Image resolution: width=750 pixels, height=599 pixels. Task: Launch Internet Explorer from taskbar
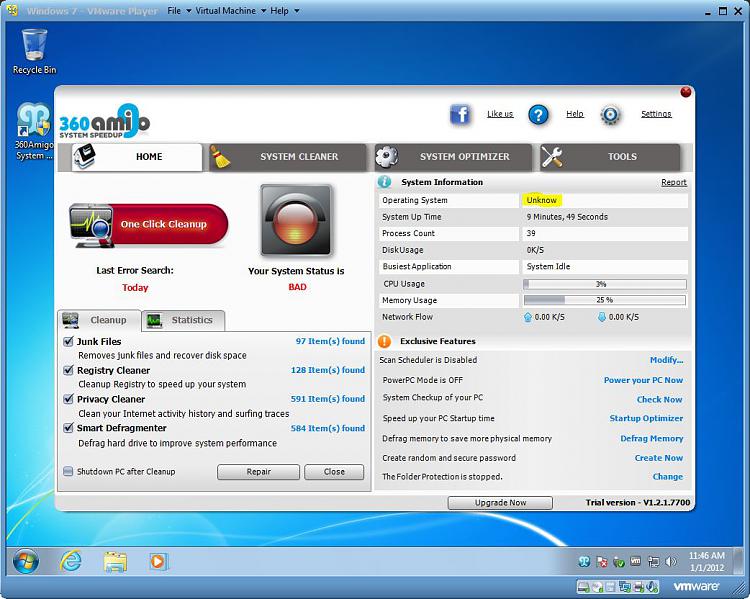click(x=71, y=561)
